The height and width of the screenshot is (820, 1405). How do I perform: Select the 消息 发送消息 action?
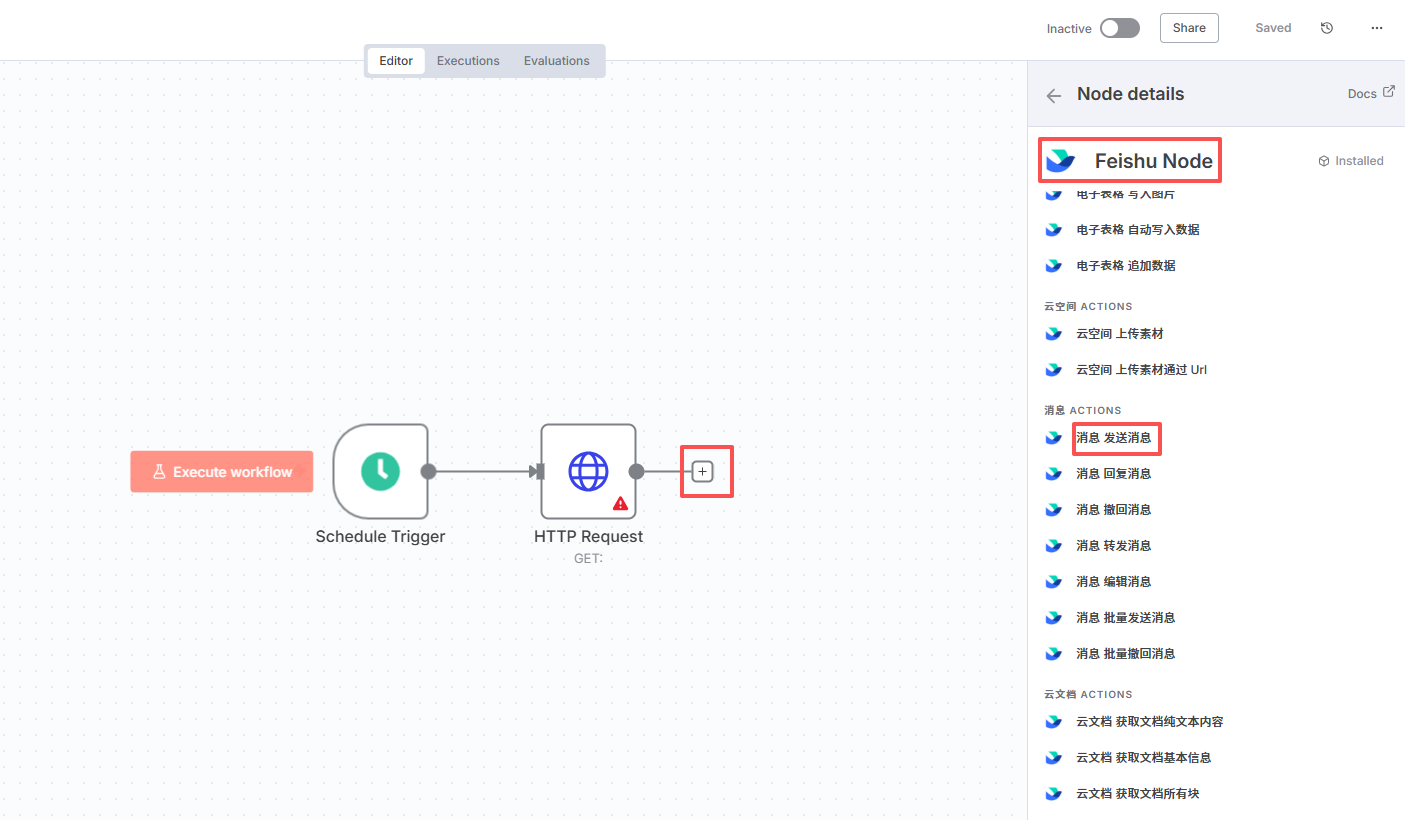coord(1113,438)
